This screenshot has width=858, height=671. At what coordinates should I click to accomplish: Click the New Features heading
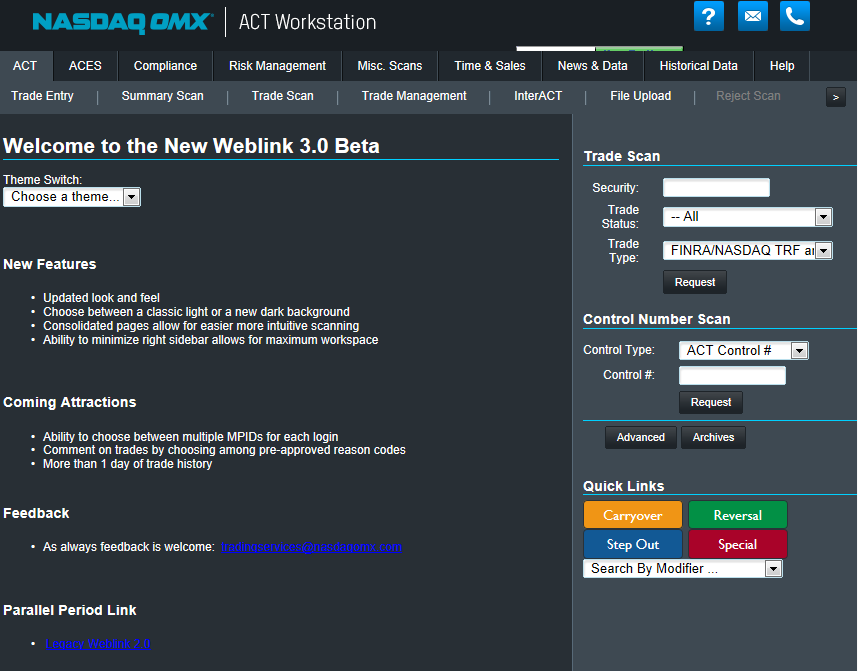(50, 264)
